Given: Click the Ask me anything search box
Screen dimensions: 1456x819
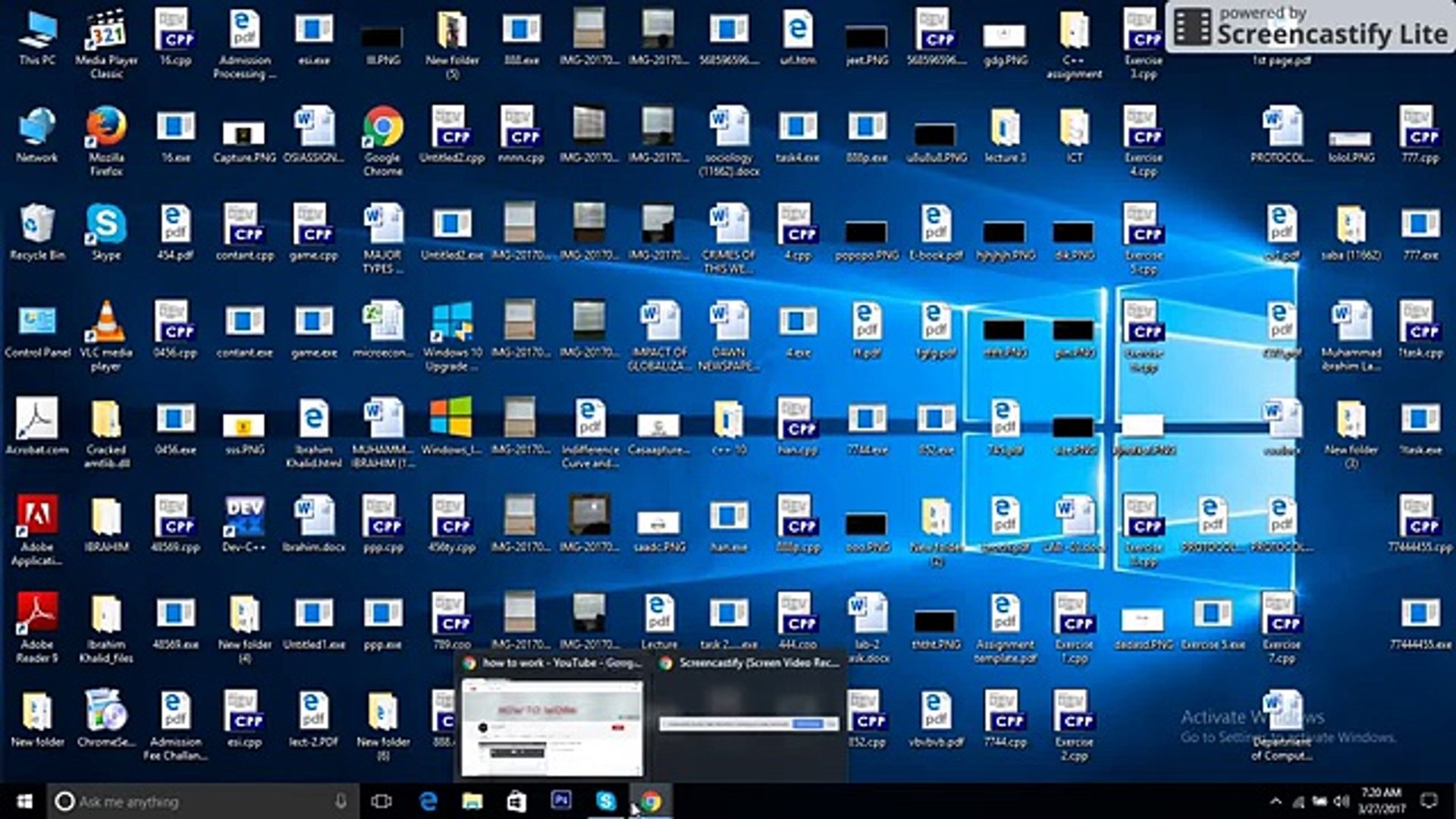Looking at the screenshot, I should tap(197, 801).
